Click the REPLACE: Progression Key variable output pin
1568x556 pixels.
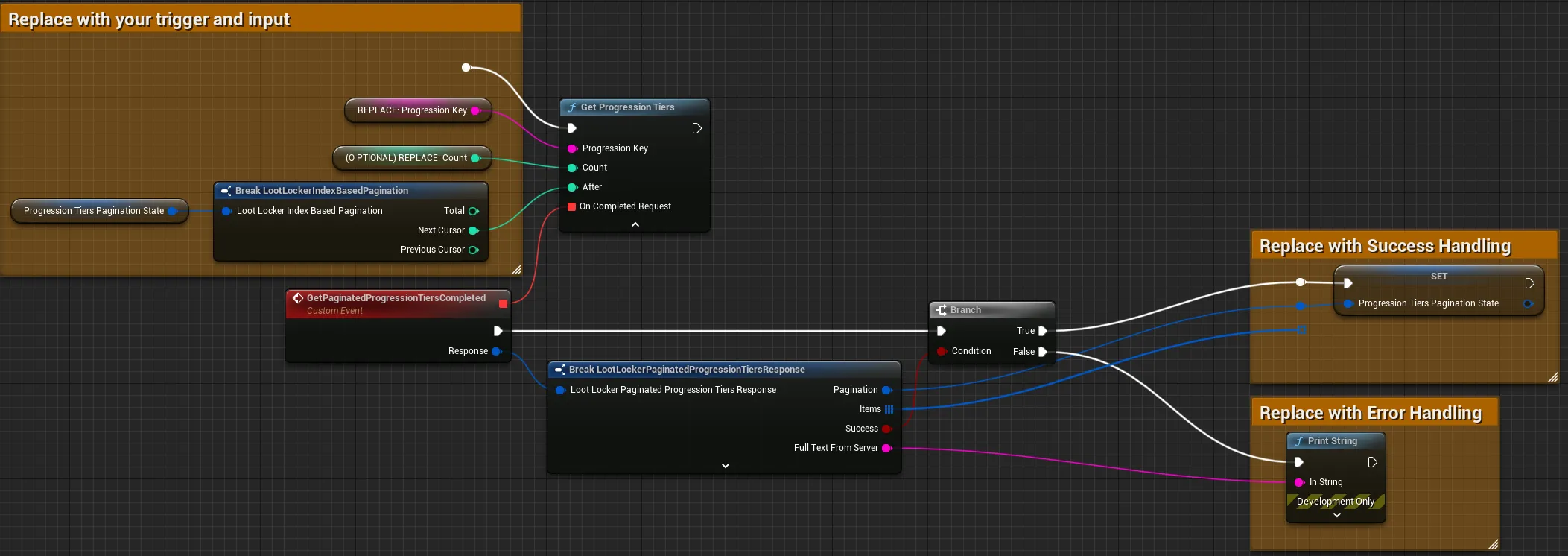[x=475, y=110]
